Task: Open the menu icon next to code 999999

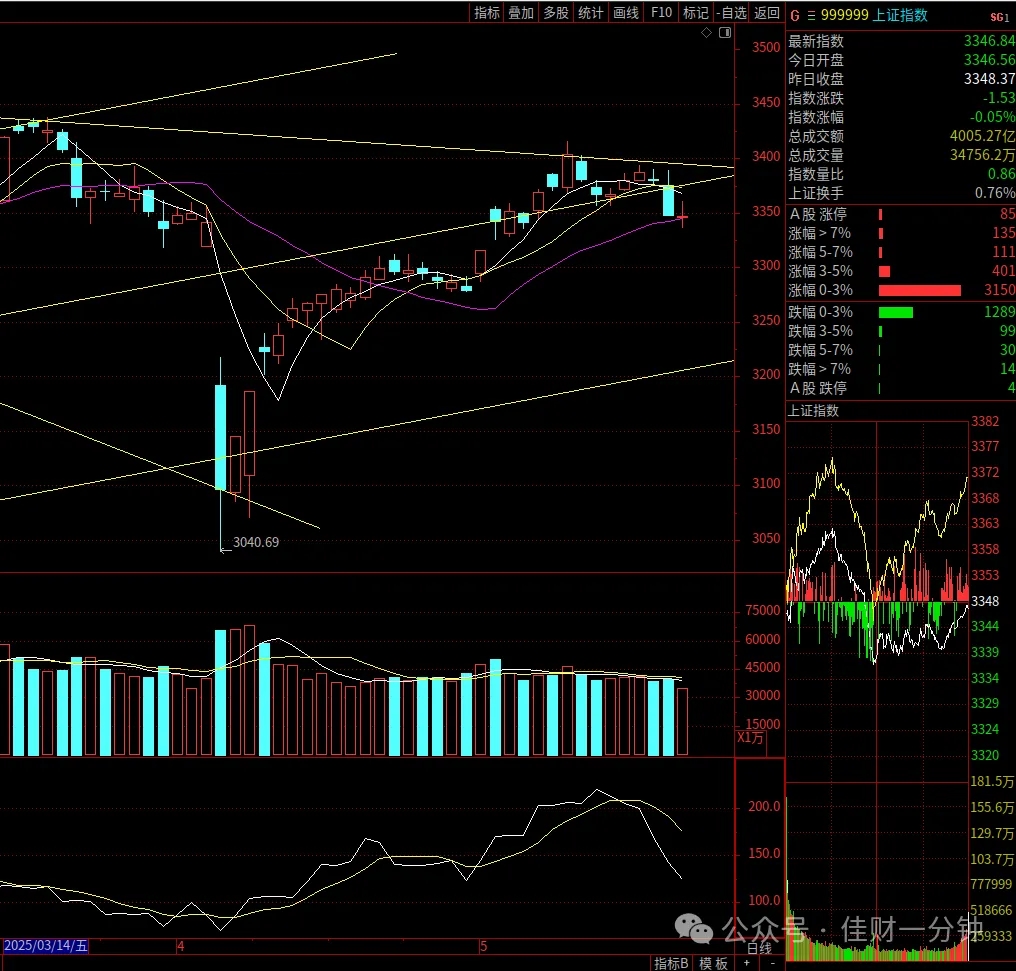Action: [x=811, y=16]
